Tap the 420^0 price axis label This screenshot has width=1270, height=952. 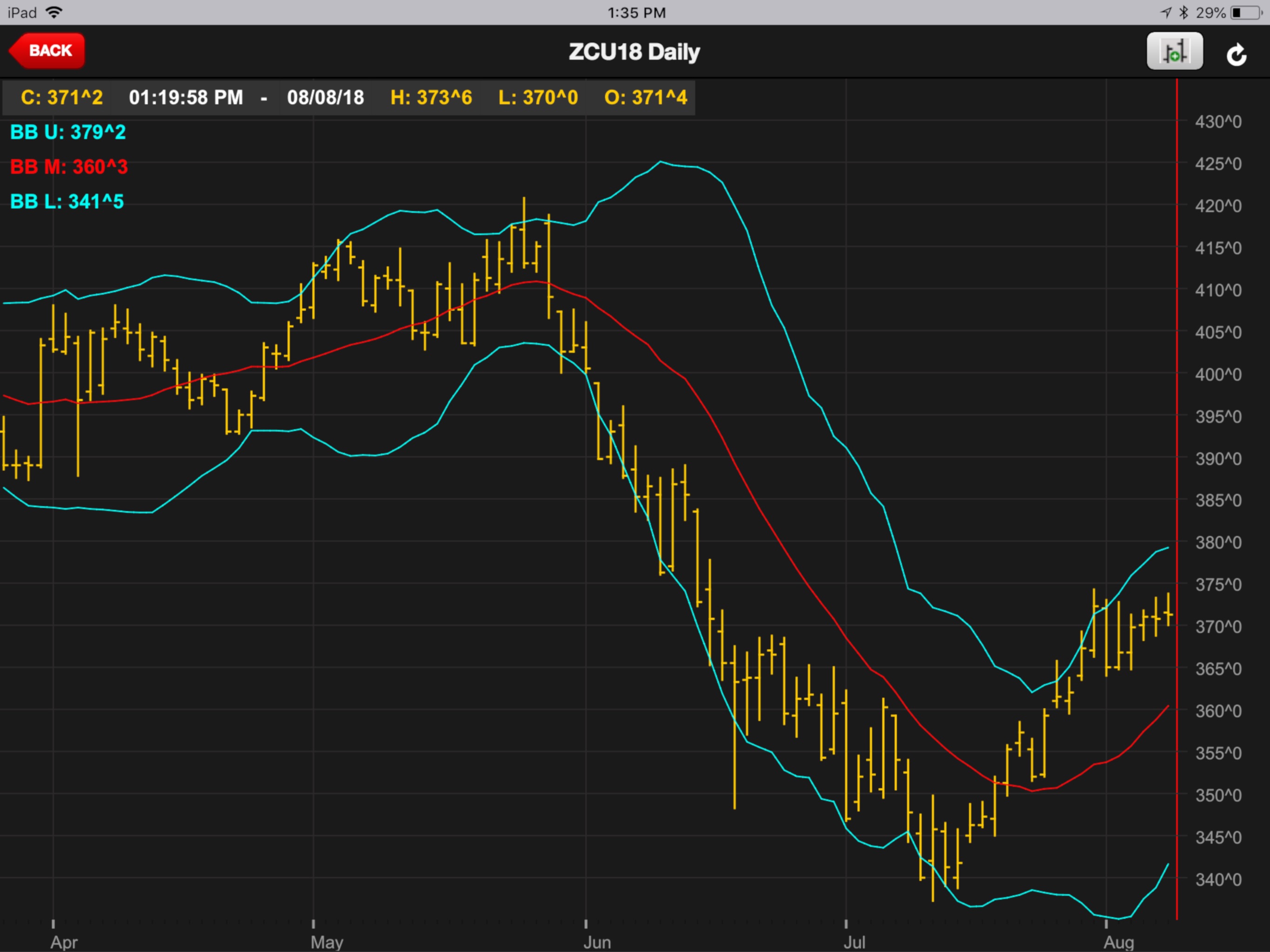1218,206
